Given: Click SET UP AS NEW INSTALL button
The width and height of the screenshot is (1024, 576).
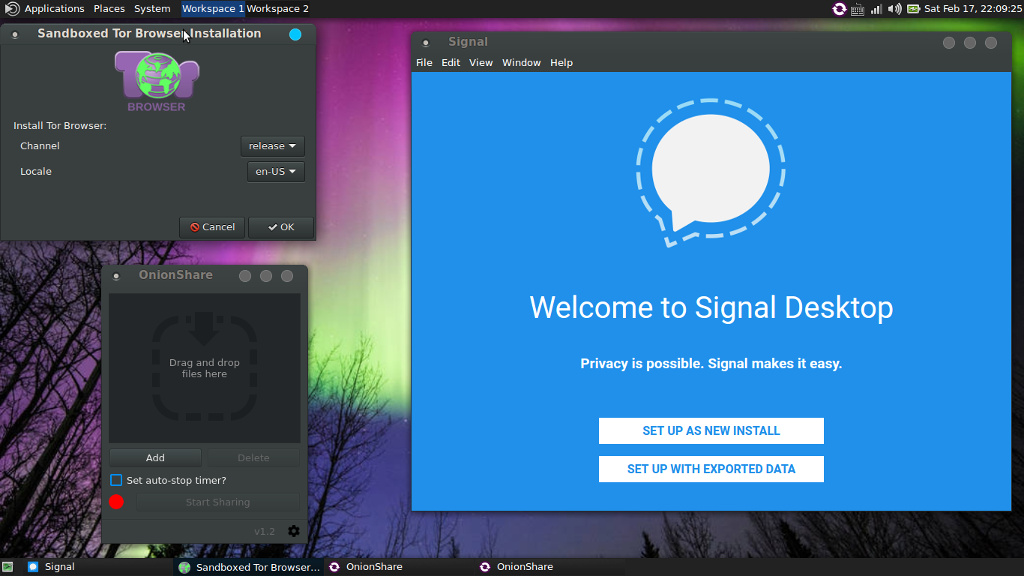Looking at the screenshot, I should coord(711,431).
